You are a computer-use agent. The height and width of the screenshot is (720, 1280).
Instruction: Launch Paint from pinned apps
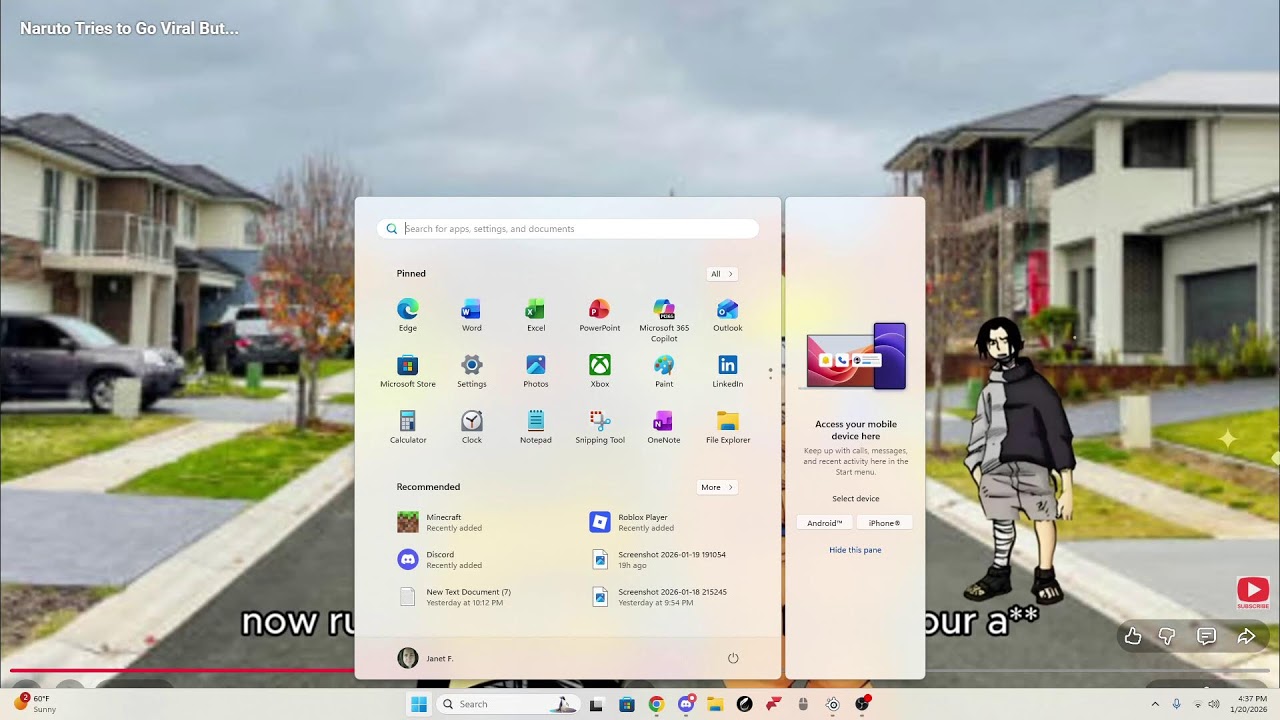[664, 371]
